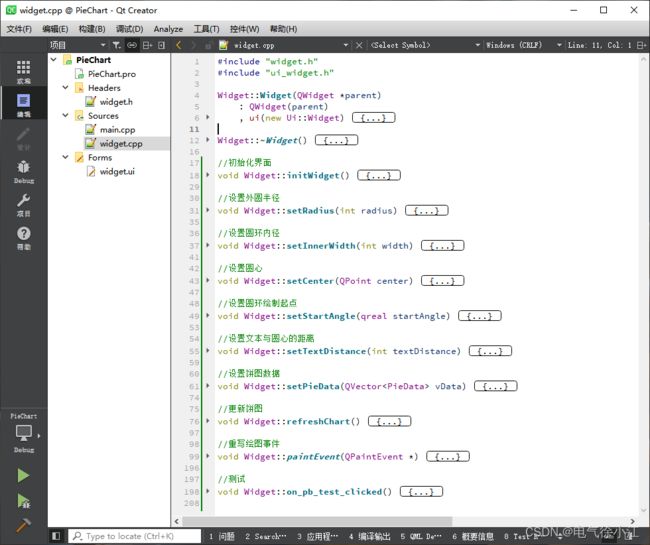Go forward in navigation history
650x545 pixels.
[193, 45]
